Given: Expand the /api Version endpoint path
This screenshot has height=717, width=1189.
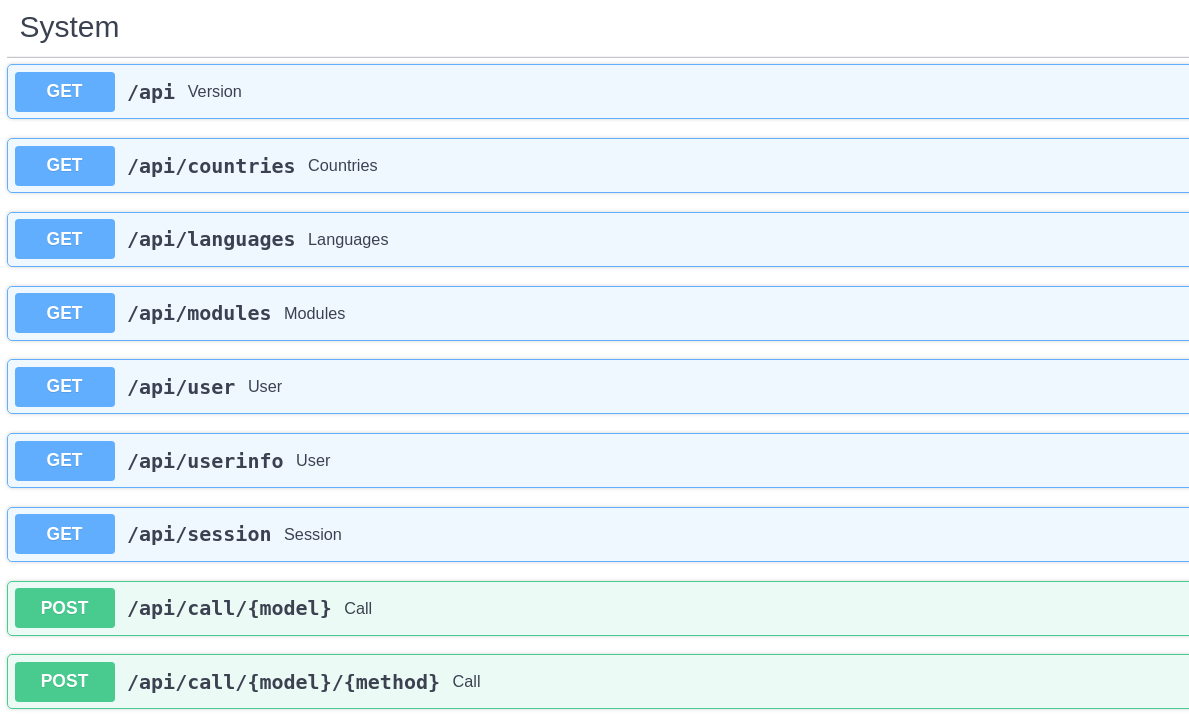Looking at the screenshot, I should (151, 92).
